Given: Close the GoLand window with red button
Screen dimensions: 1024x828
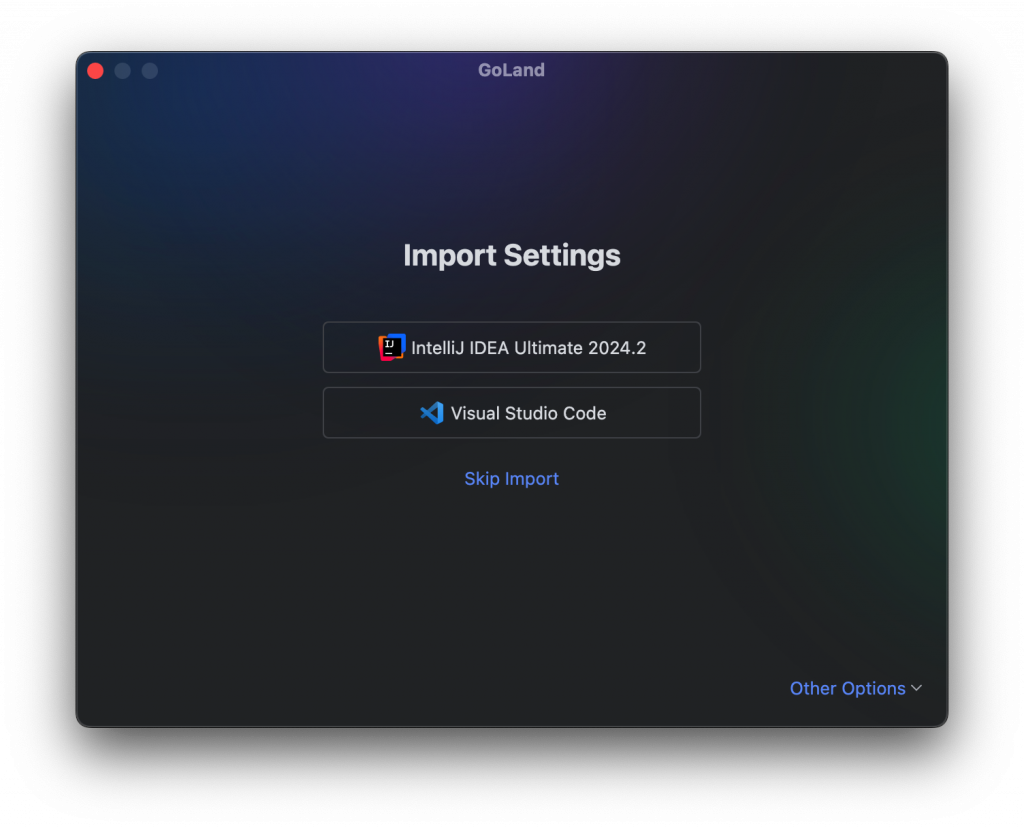Looking at the screenshot, I should click(x=95, y=71).
